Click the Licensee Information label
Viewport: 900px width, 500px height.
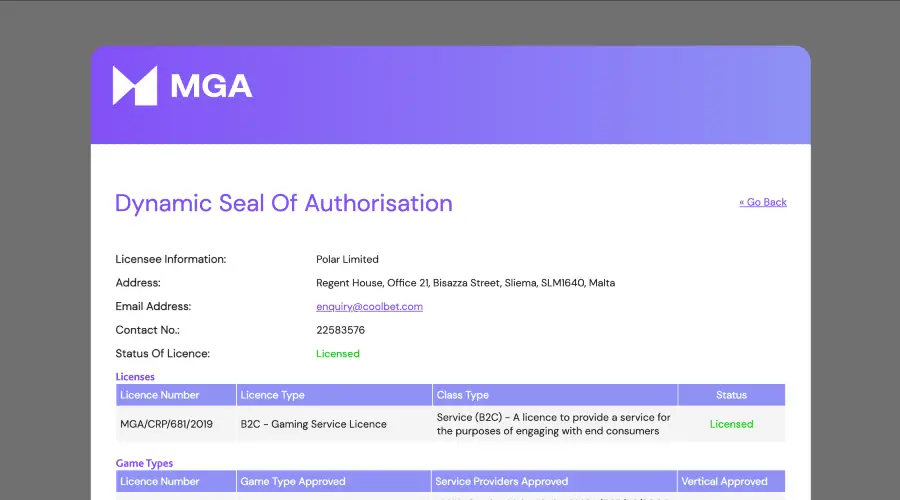(170, 259)
